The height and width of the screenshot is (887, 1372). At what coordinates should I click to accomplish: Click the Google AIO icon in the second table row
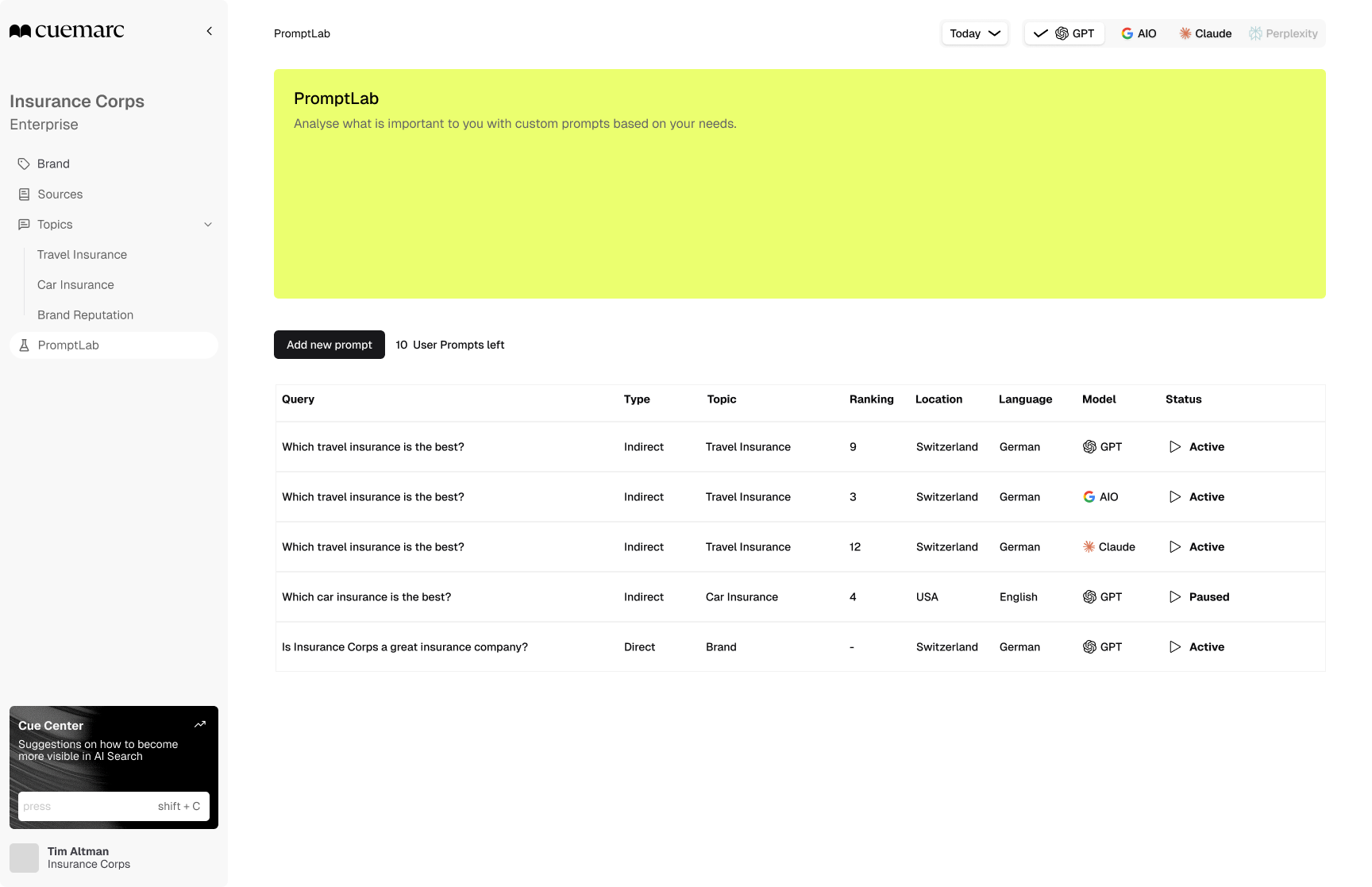1089,496
